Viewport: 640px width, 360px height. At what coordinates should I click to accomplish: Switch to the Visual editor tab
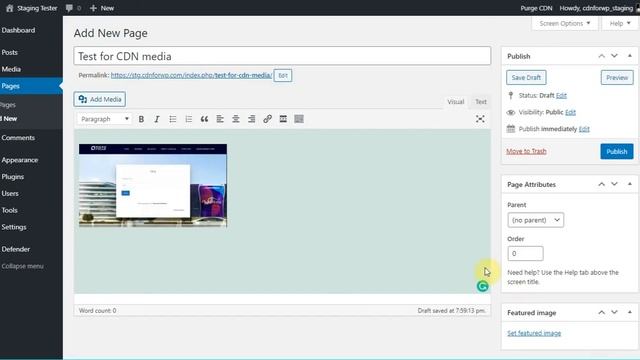click(456, 102)
